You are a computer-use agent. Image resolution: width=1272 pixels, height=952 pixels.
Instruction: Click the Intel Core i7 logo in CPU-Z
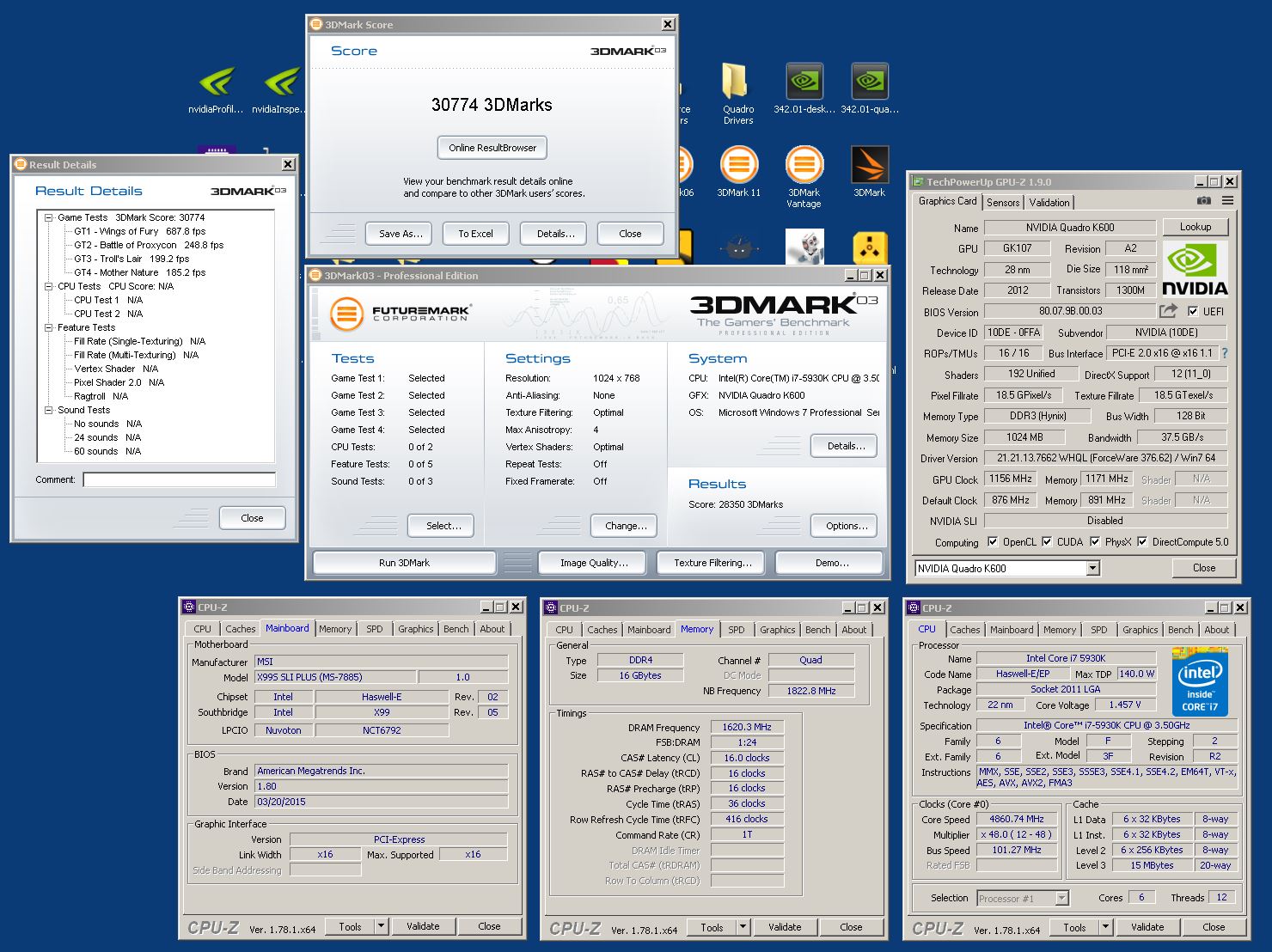point(1201,682)
